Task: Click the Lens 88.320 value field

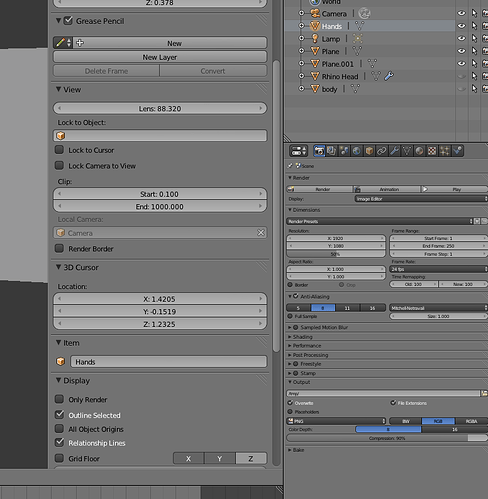Action: (160, 109)
